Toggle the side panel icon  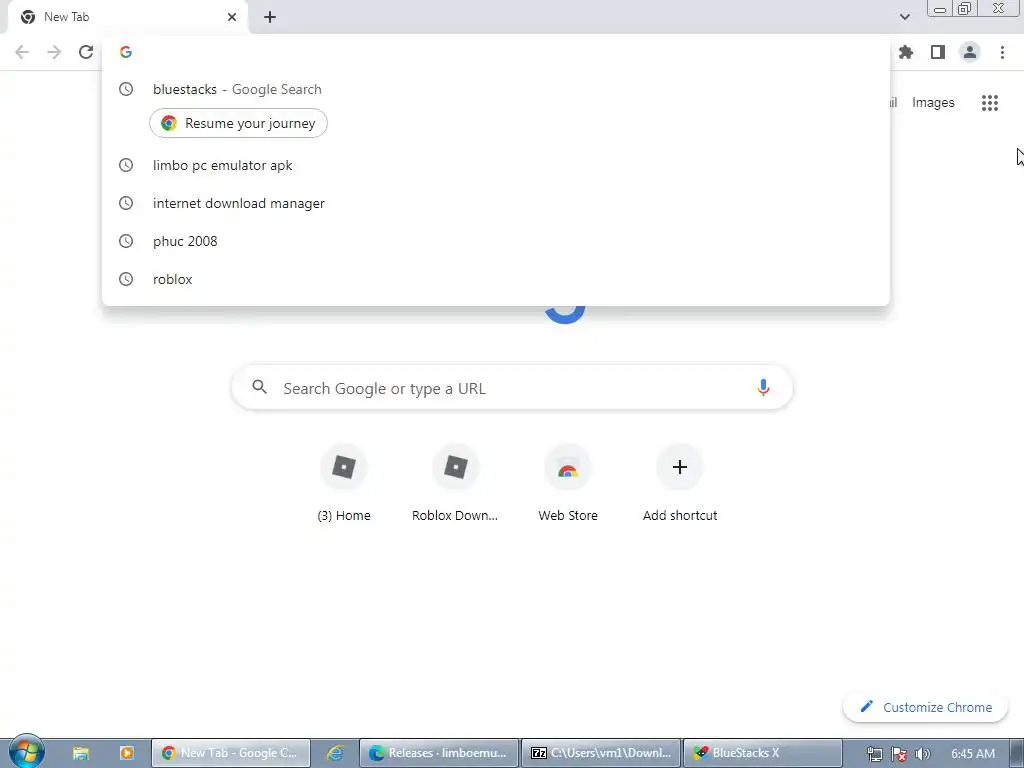pyautogui.click(x=938, y=52)
